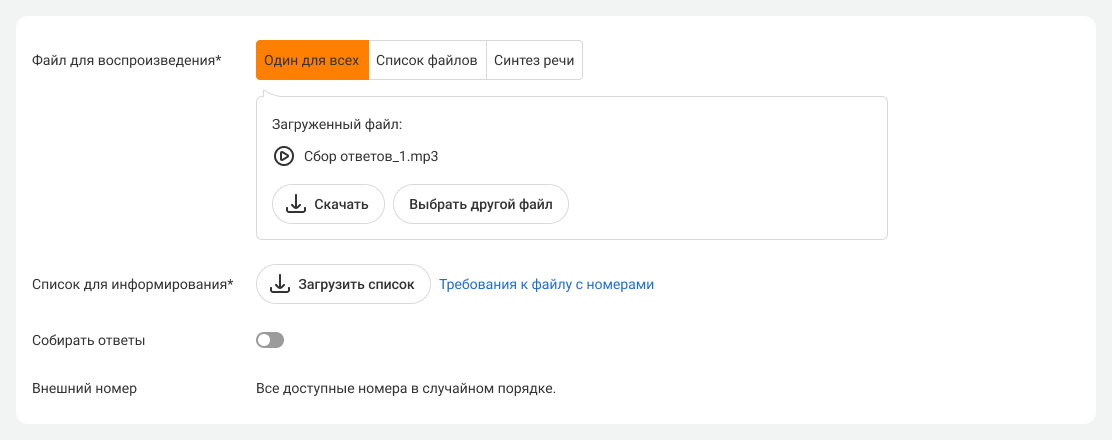Click the Внешний номер label
The height and width of the screenshot is (440, 1112).
point(84,388)
